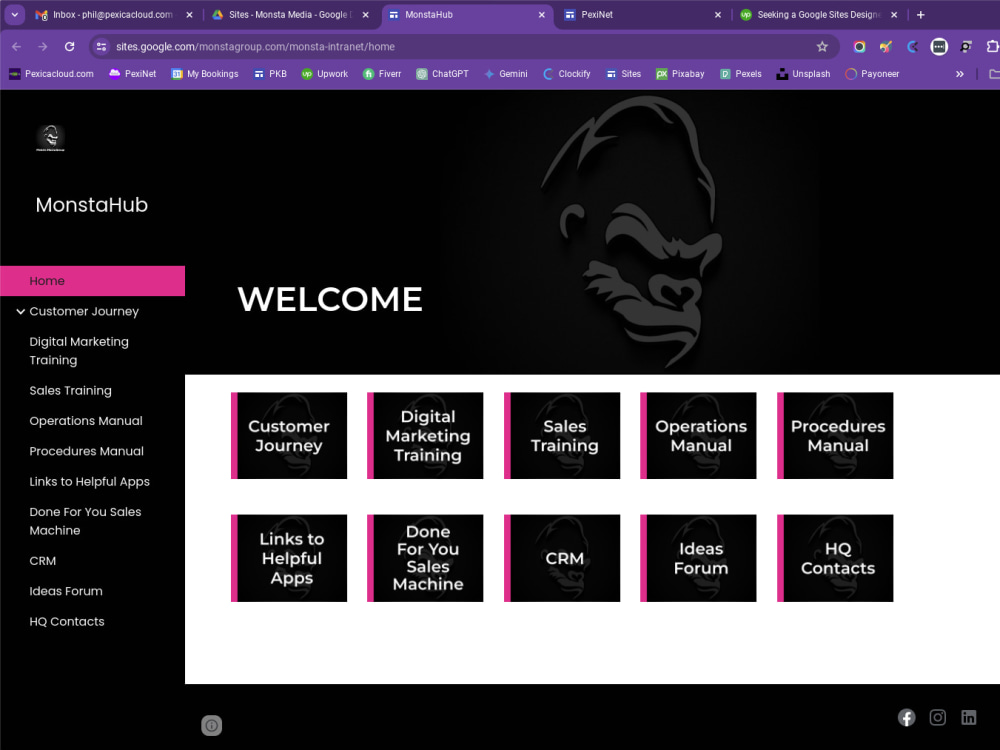The image size is (1000, 750).
Task: Click the colorful checkmark extension icon
Action: (886, 47)
